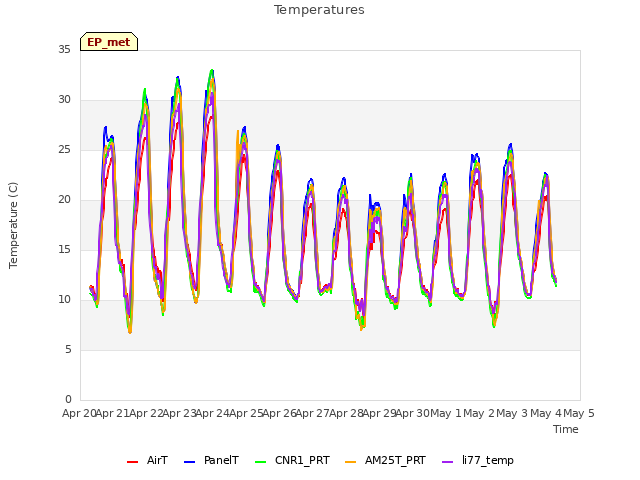Click the Temperature (C) axis title
This screenshot has height=480, width=640.
[x=13, y=225]
